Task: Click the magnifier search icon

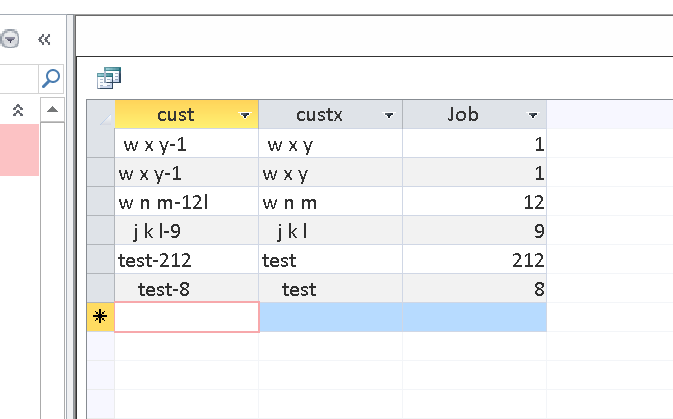Action: pyautogui.click(x=52, y=77)
